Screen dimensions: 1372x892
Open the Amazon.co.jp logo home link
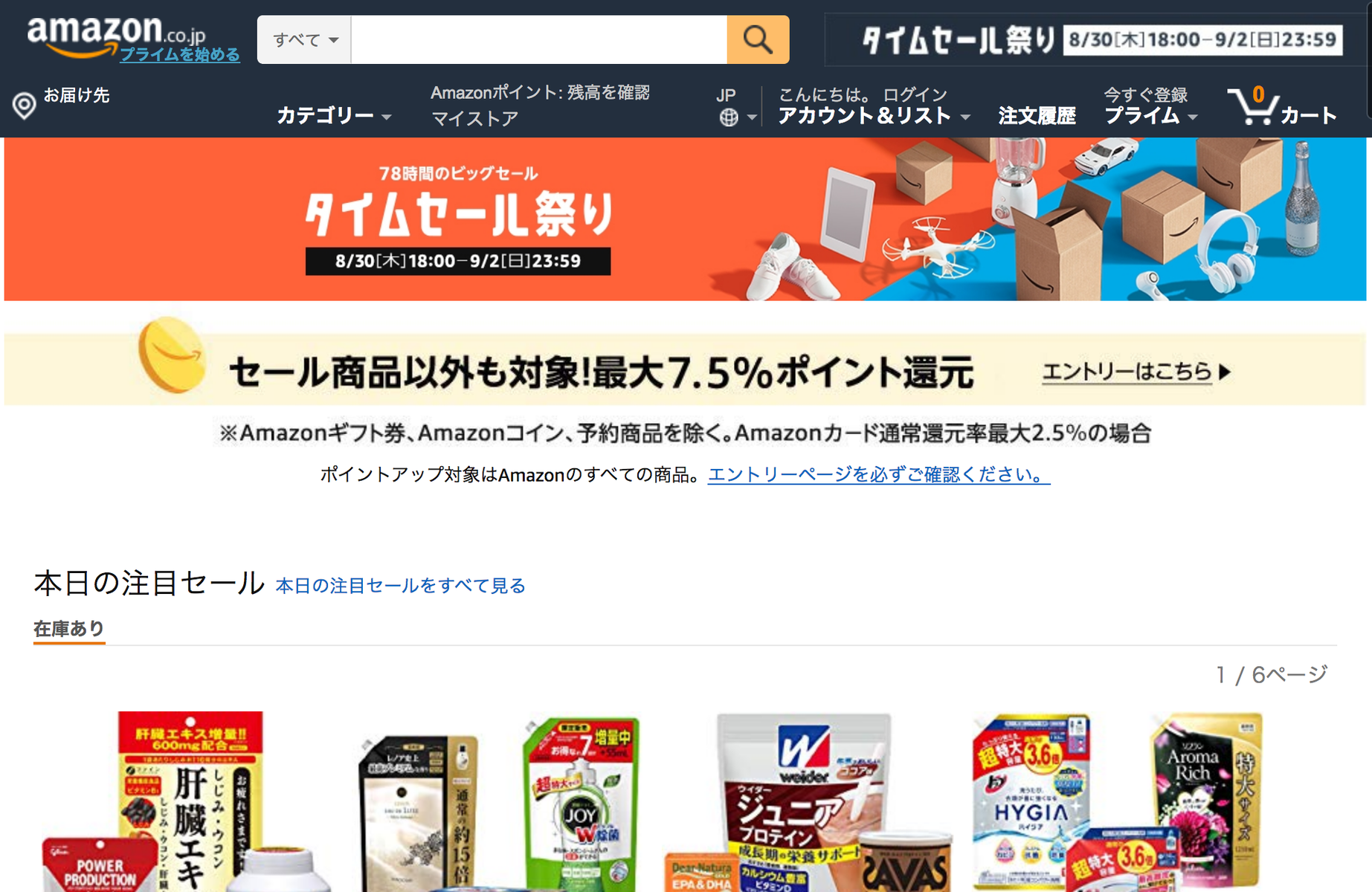pos(116,34)
